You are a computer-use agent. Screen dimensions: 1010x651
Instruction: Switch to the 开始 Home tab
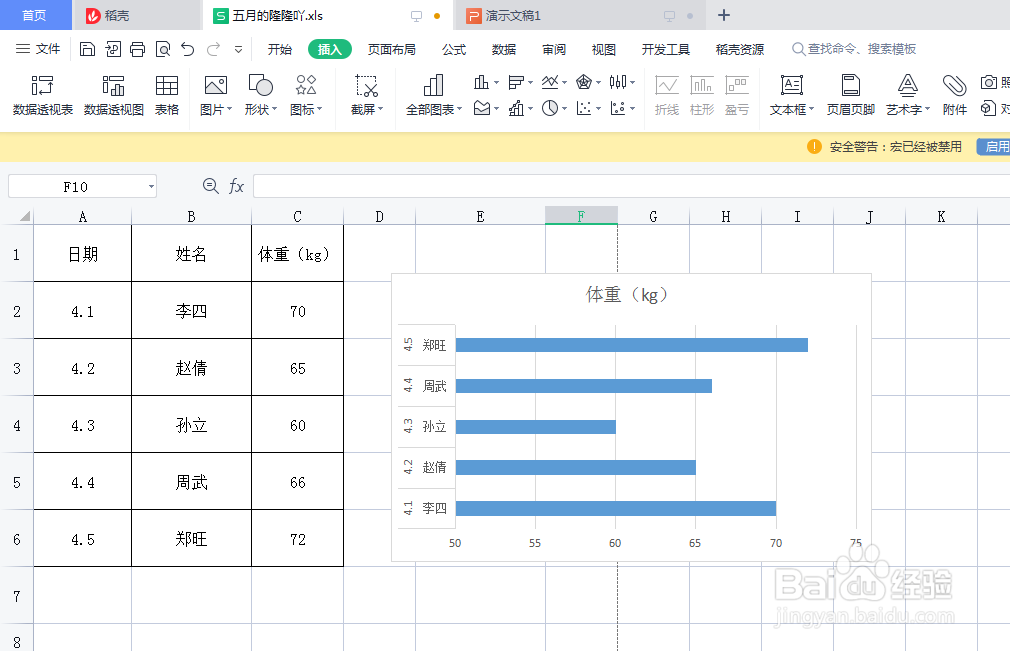280,50
